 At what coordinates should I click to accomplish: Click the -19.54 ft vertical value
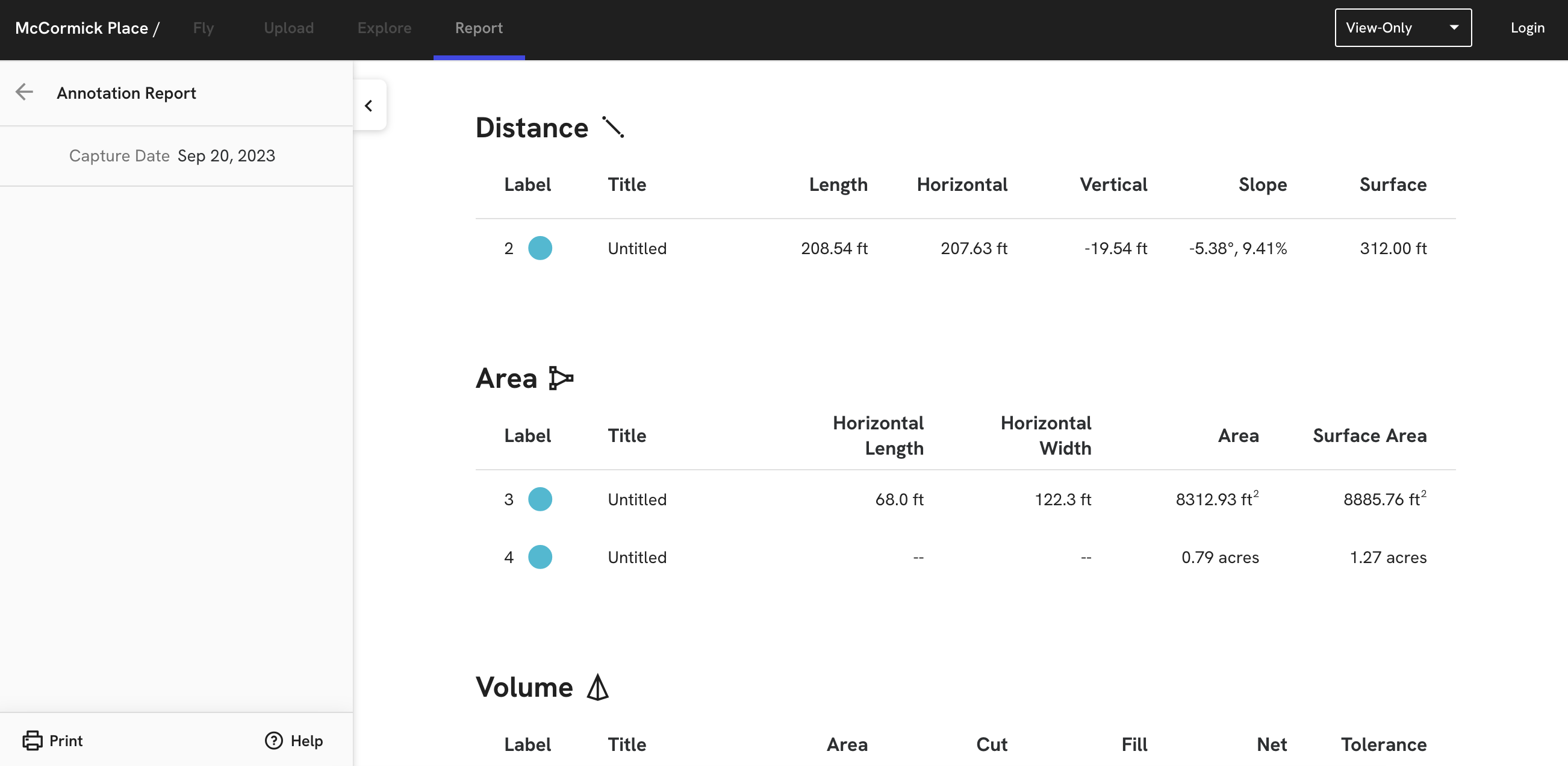pyautogui.click(x=1116, y=249)
